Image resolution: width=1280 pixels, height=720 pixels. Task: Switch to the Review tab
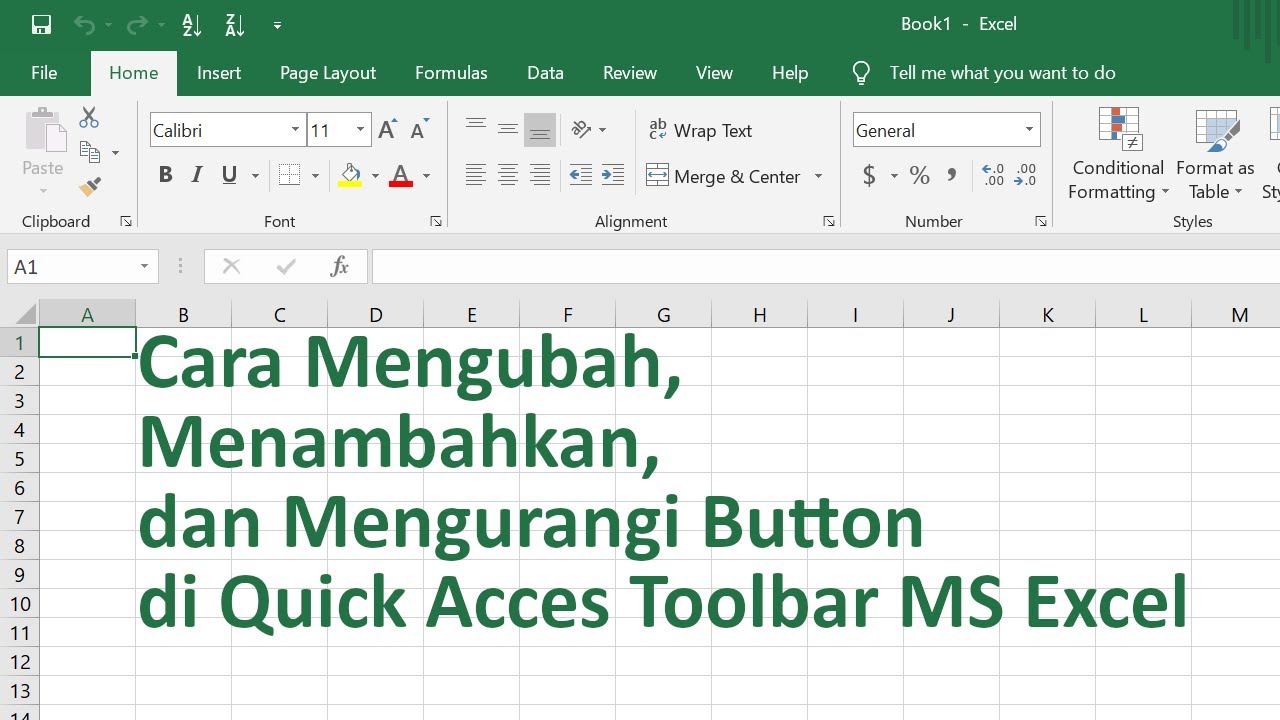tap(630, 73)
